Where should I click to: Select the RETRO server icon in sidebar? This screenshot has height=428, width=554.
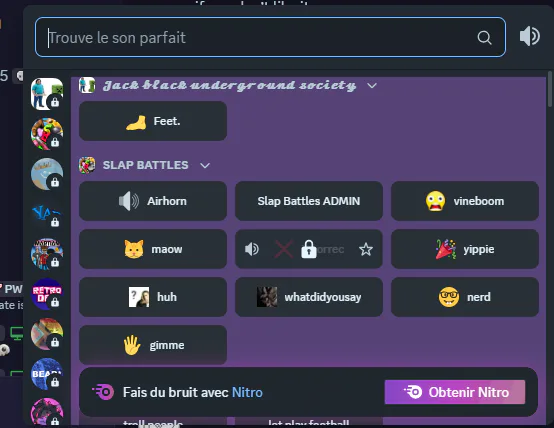tap(47, 294)
